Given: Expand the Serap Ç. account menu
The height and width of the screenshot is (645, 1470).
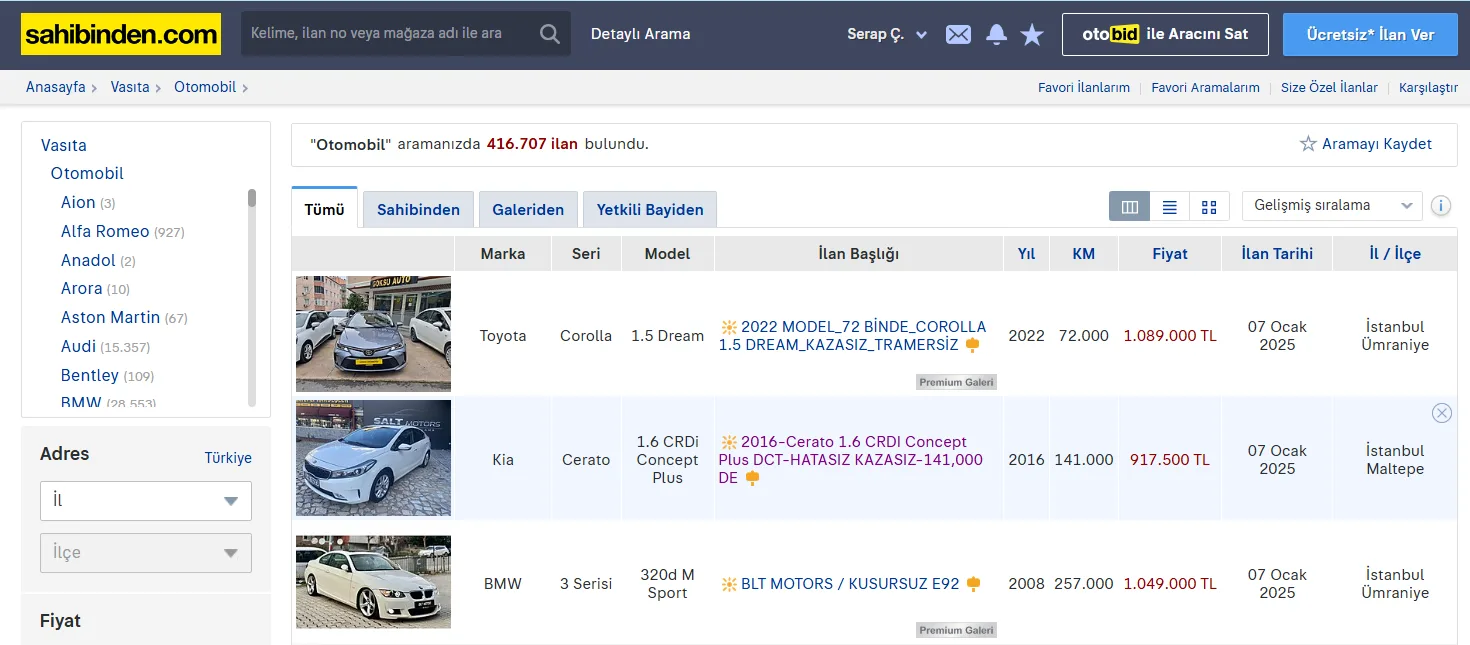Looking at the screenshot, I should (x=887, y=34).
